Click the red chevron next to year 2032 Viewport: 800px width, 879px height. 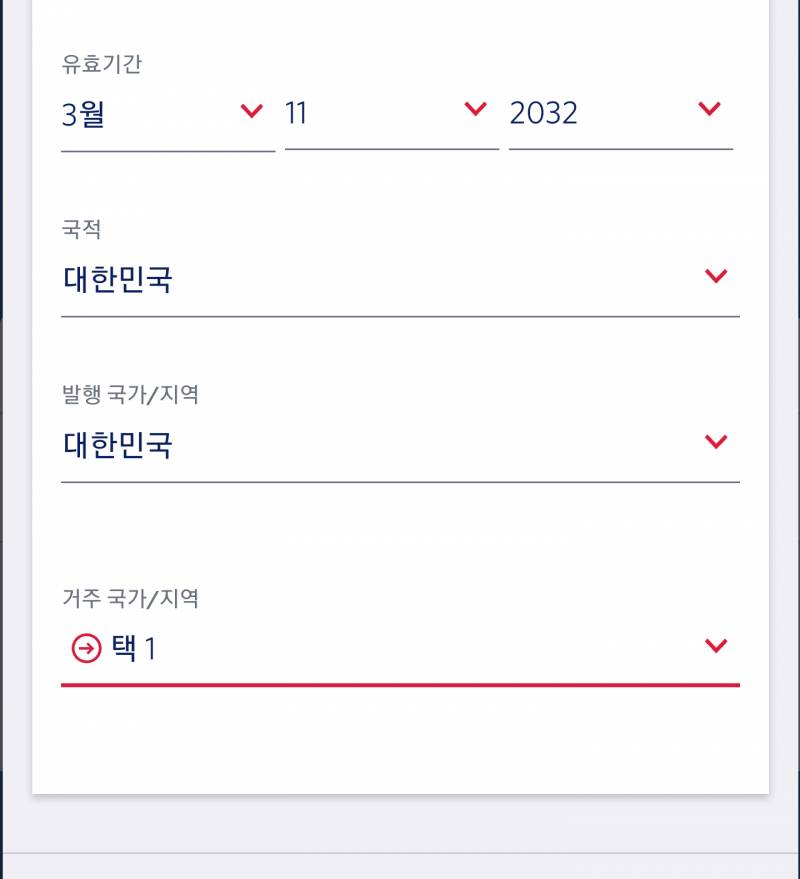coord(709,108)
